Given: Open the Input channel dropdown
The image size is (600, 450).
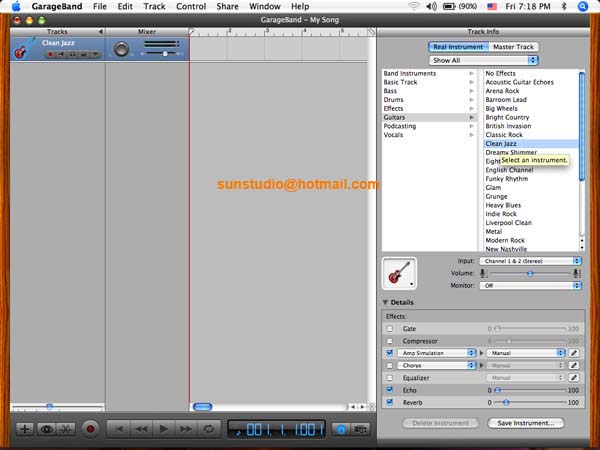Looking at the screenshot, I should coord(530,261).
